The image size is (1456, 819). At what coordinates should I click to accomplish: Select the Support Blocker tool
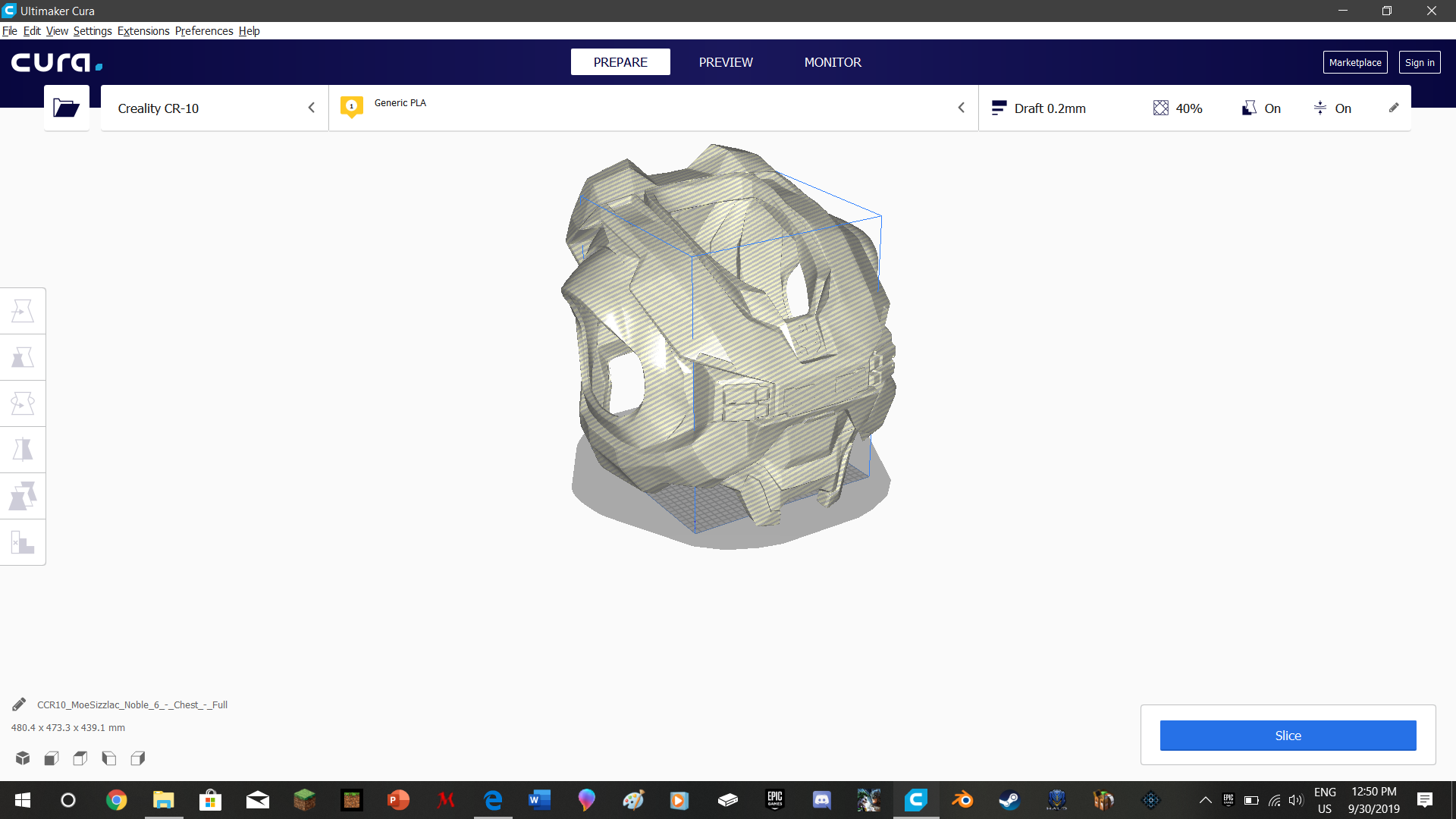pyautogui.click(x=23, y=542)
